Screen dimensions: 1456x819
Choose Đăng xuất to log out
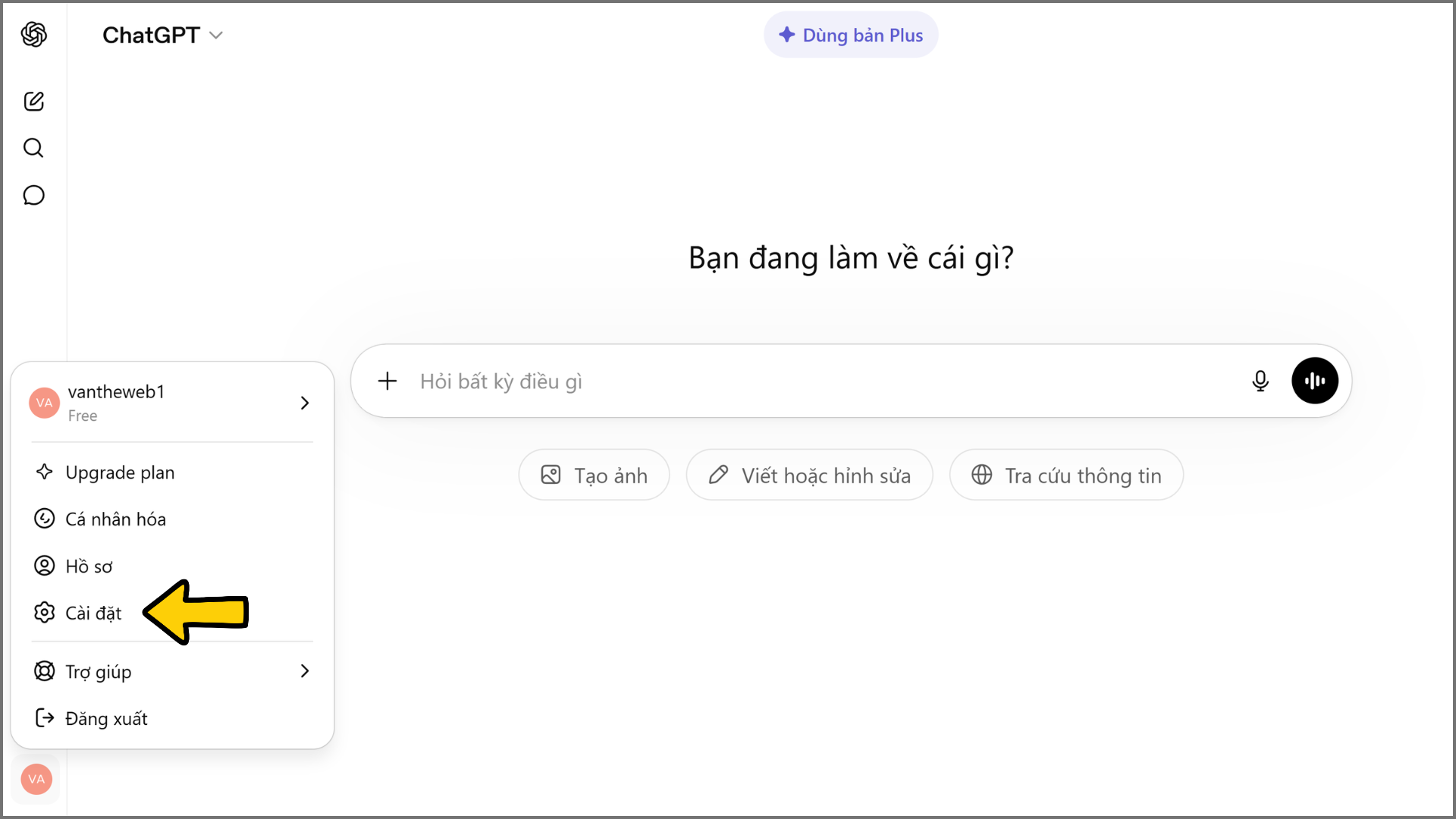coord(172,718)
